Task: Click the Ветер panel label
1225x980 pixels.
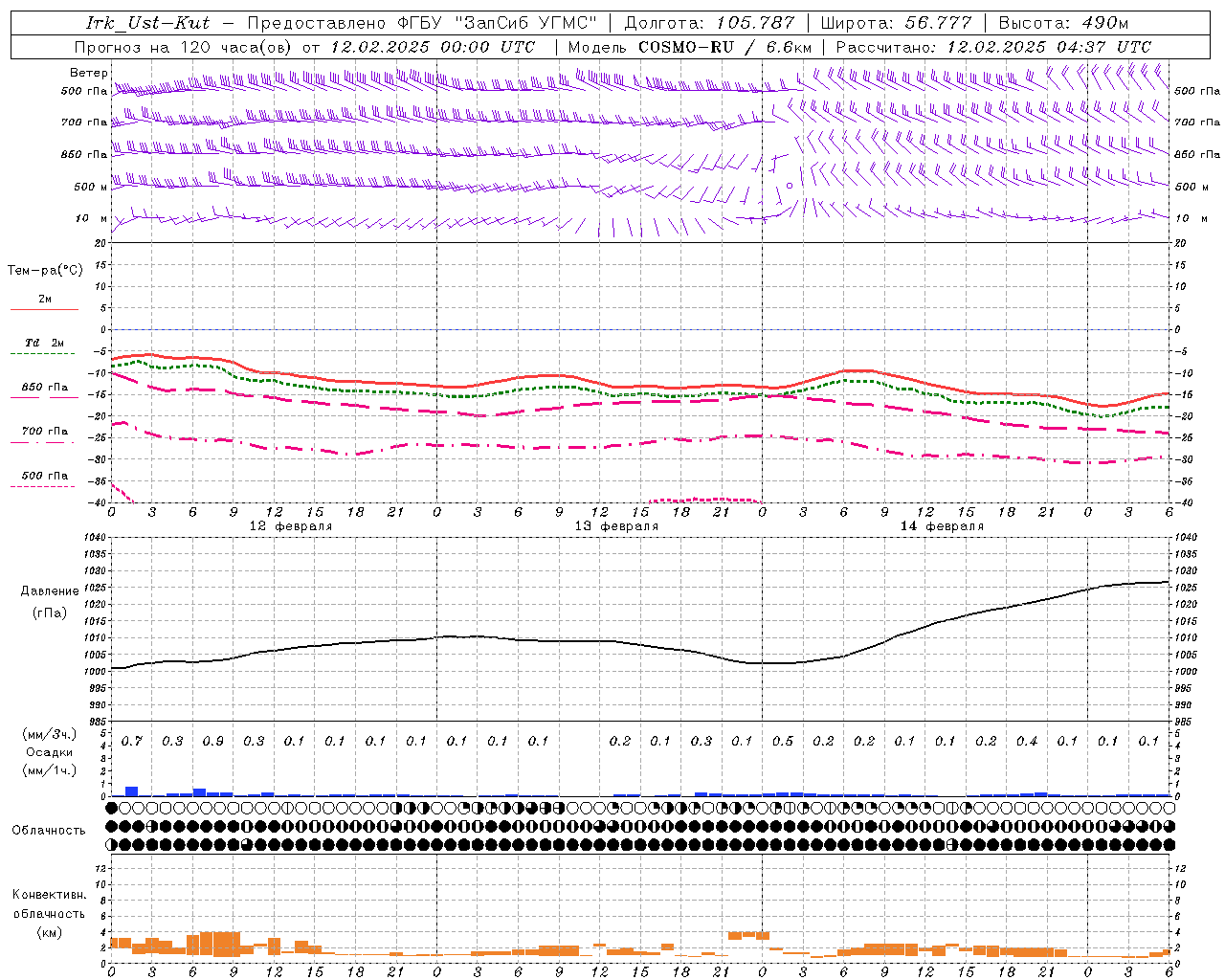Action: (88, 73)
